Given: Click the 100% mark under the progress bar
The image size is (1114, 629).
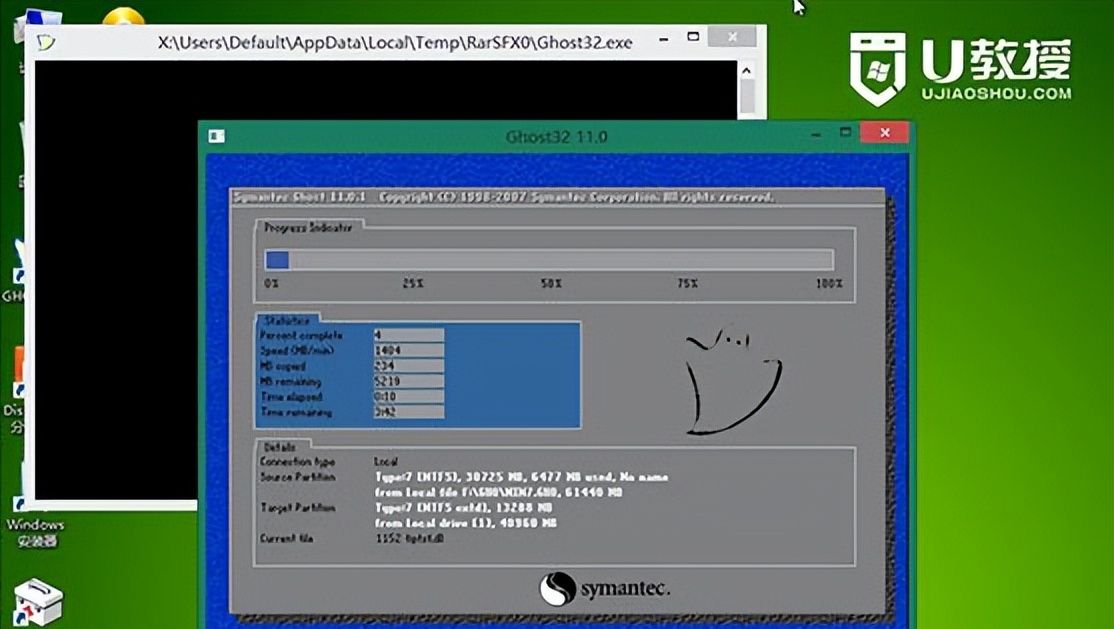Looking at the screenshot, I should tap(828, 283).
